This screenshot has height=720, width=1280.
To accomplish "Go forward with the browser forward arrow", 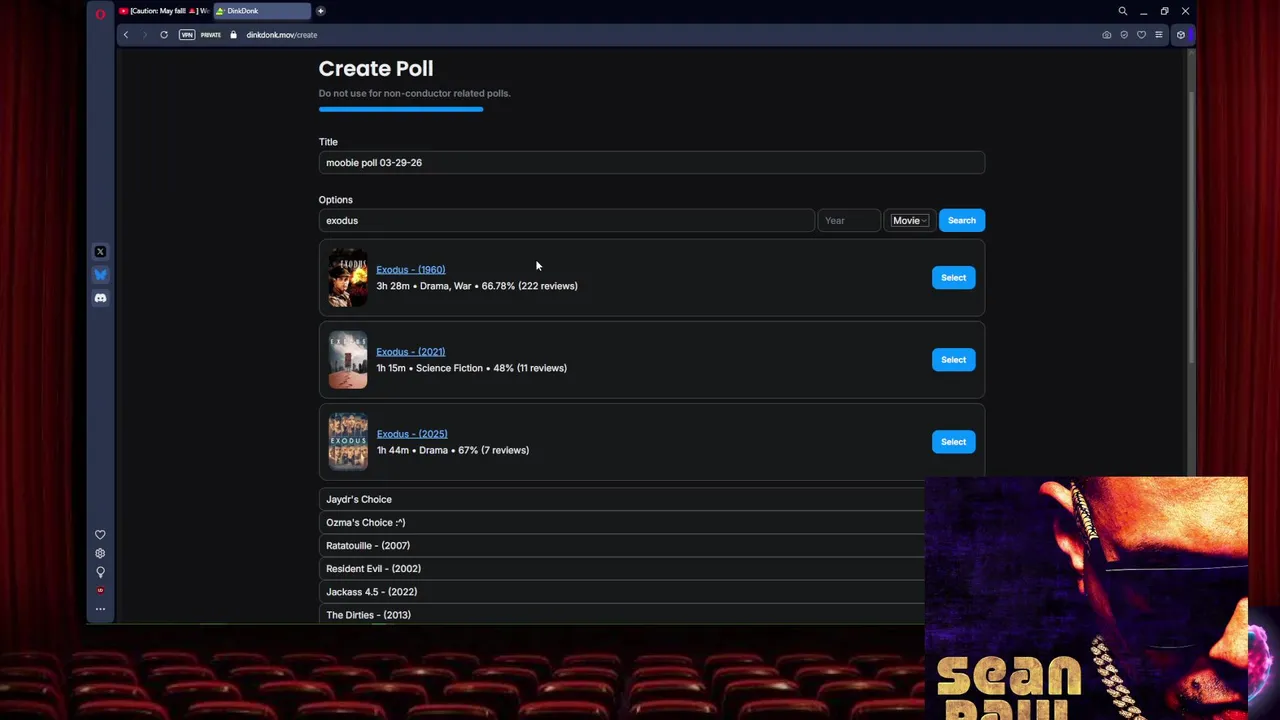I will coord(145,35).
